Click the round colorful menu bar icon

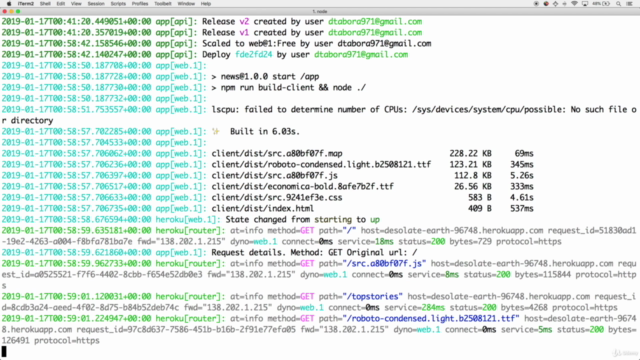pyautogui.click(x=546, y=4)
